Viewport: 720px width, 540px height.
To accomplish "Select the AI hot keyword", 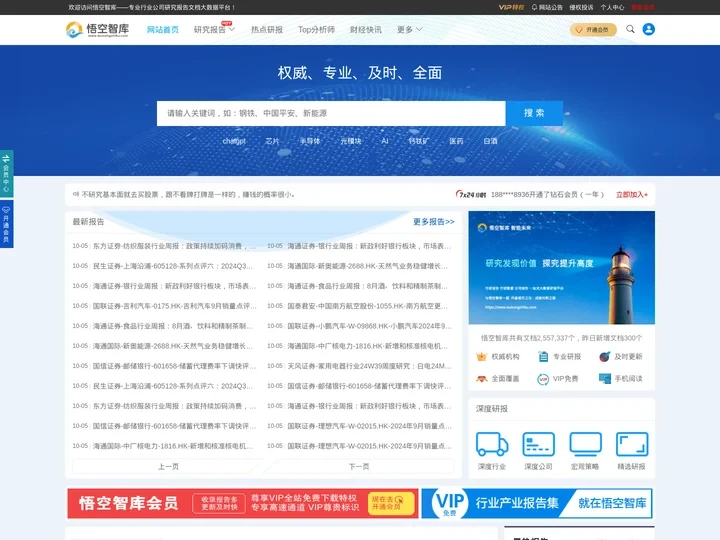I will [x=385, y=141].
